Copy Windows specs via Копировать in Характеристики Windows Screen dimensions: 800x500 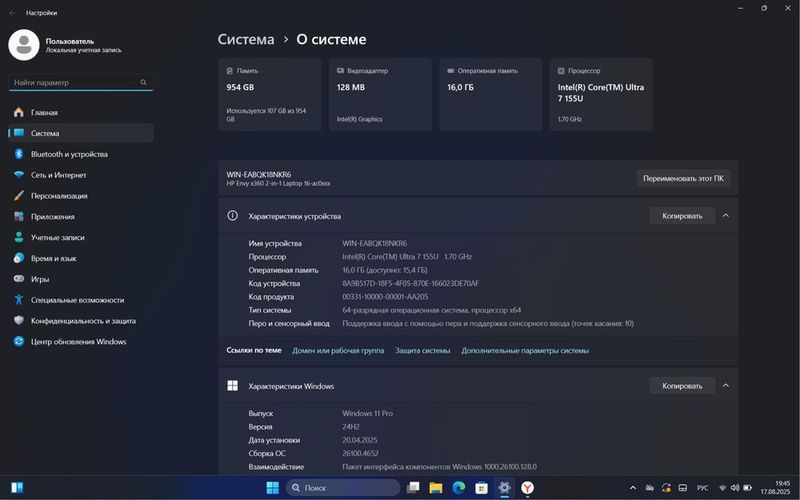[682, 386]
